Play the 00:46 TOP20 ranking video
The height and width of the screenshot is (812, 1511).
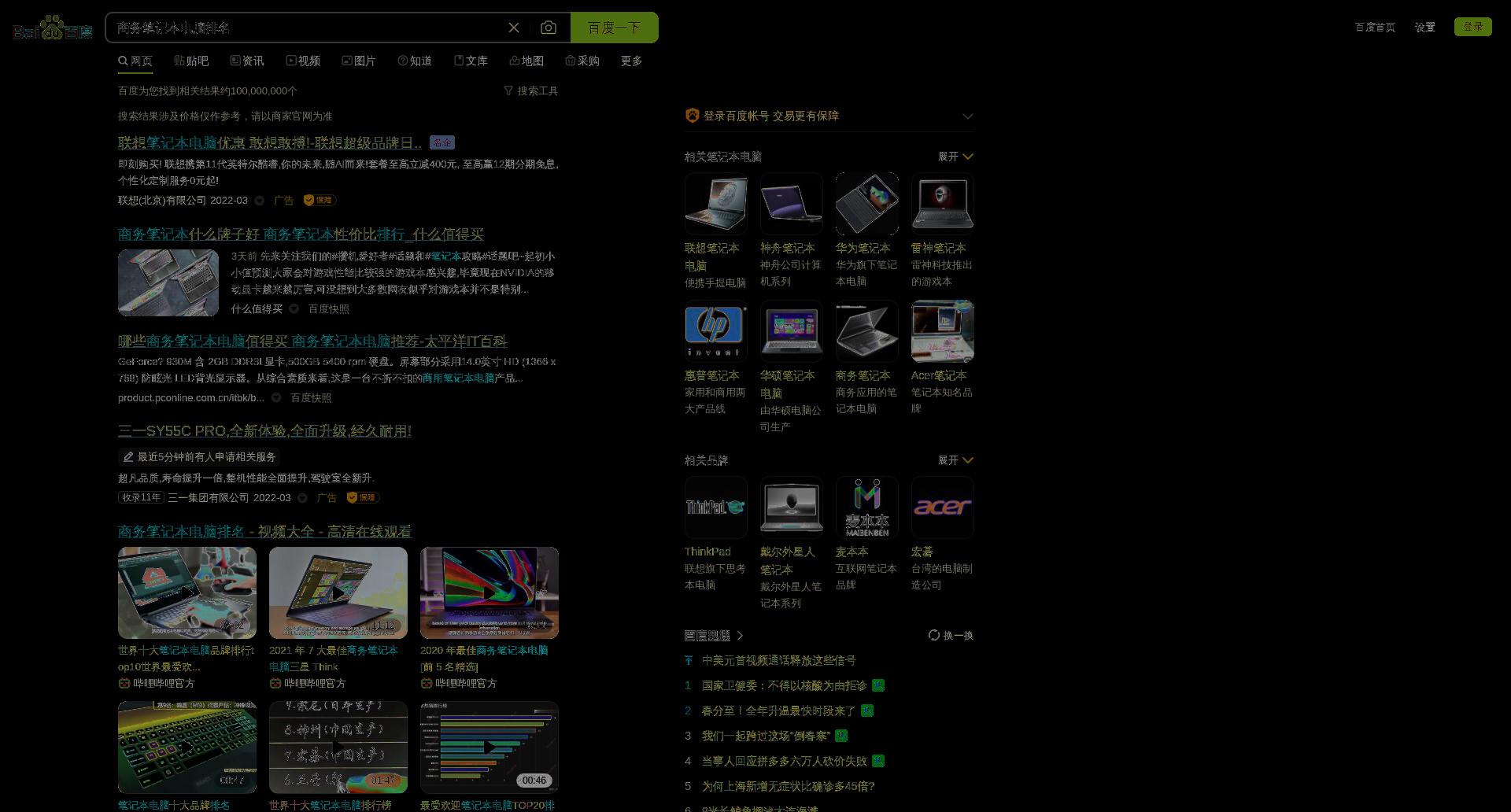tap(490, 747)
